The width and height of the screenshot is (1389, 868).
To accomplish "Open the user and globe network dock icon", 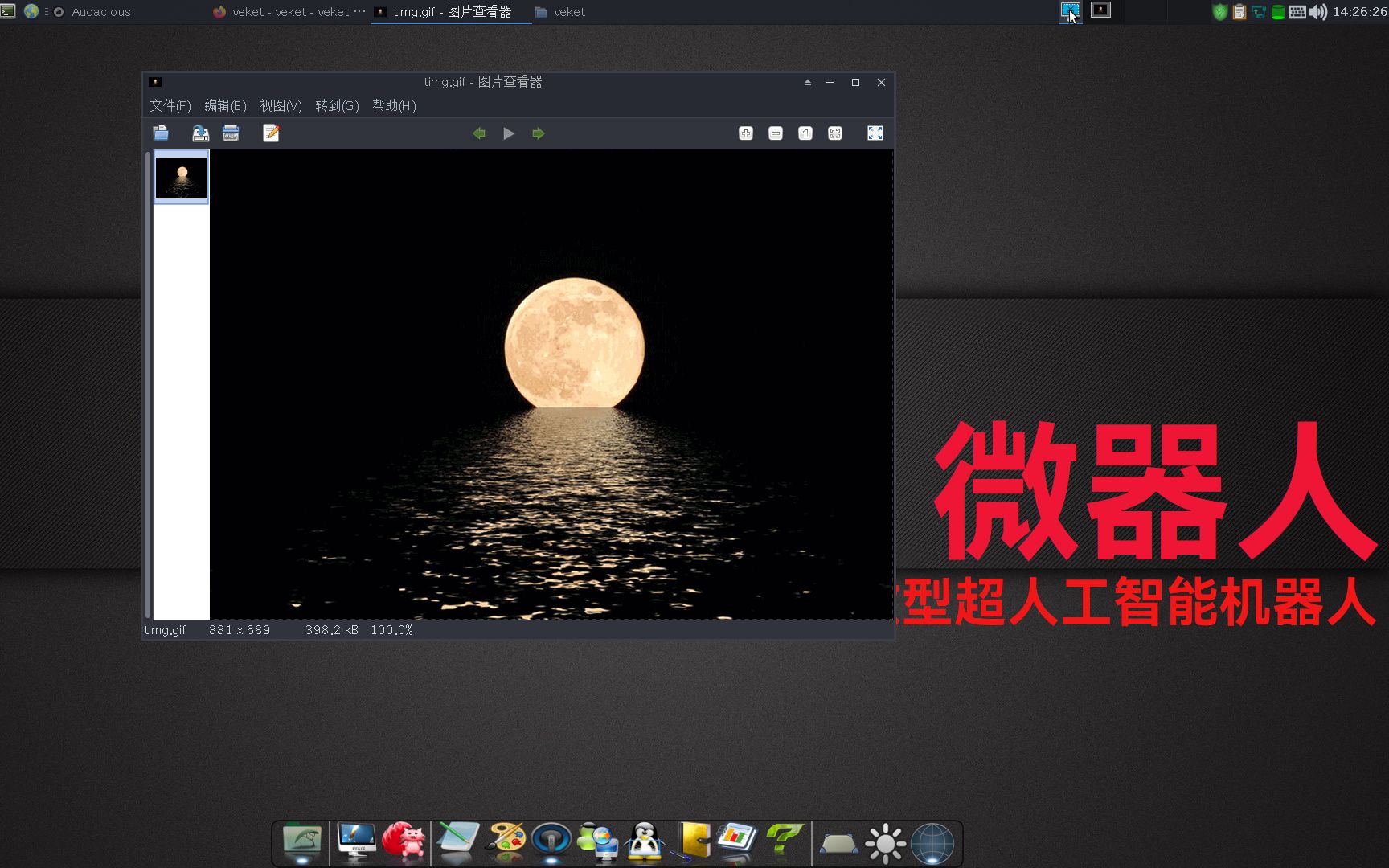I will point(598,842).
